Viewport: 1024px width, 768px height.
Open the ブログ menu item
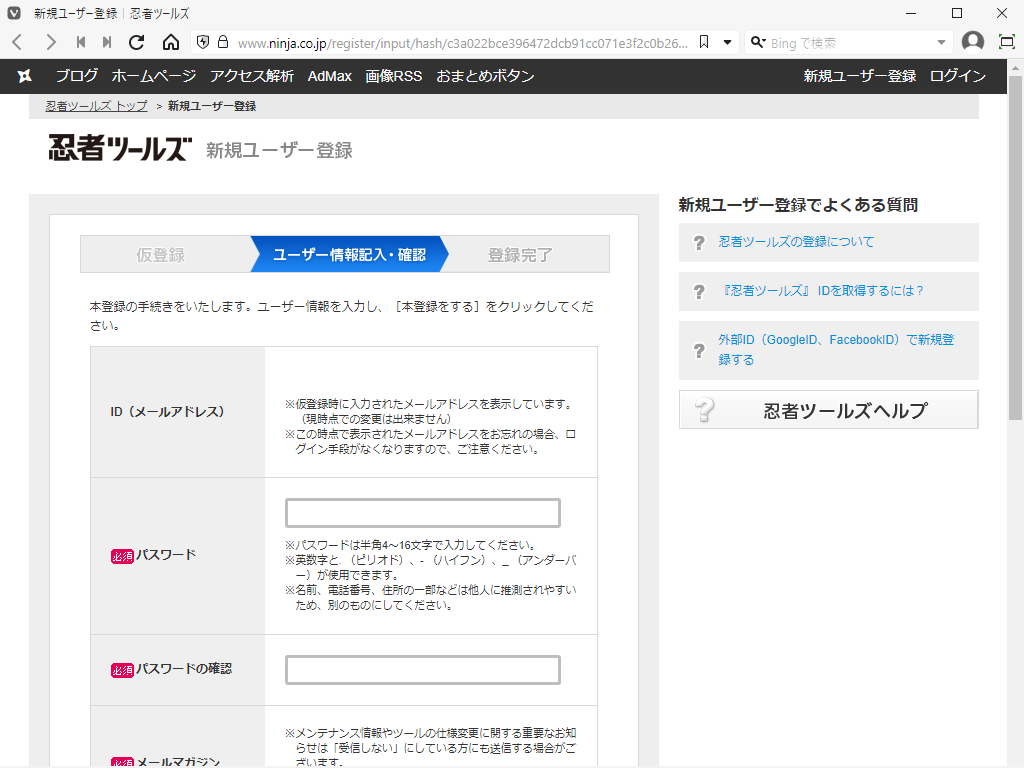(76, 76)
